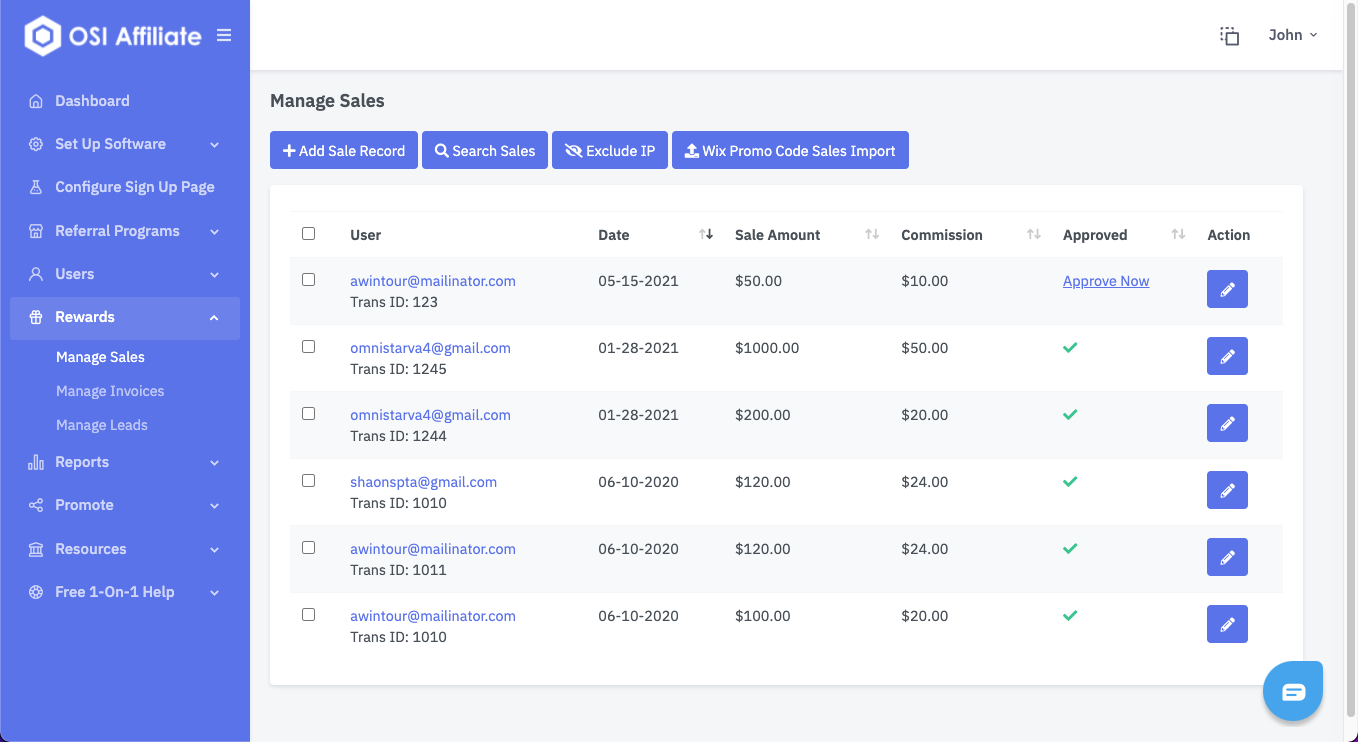Click the Approve Now link
This screenshot has height=742, width=1358.
pos(1106,281)
